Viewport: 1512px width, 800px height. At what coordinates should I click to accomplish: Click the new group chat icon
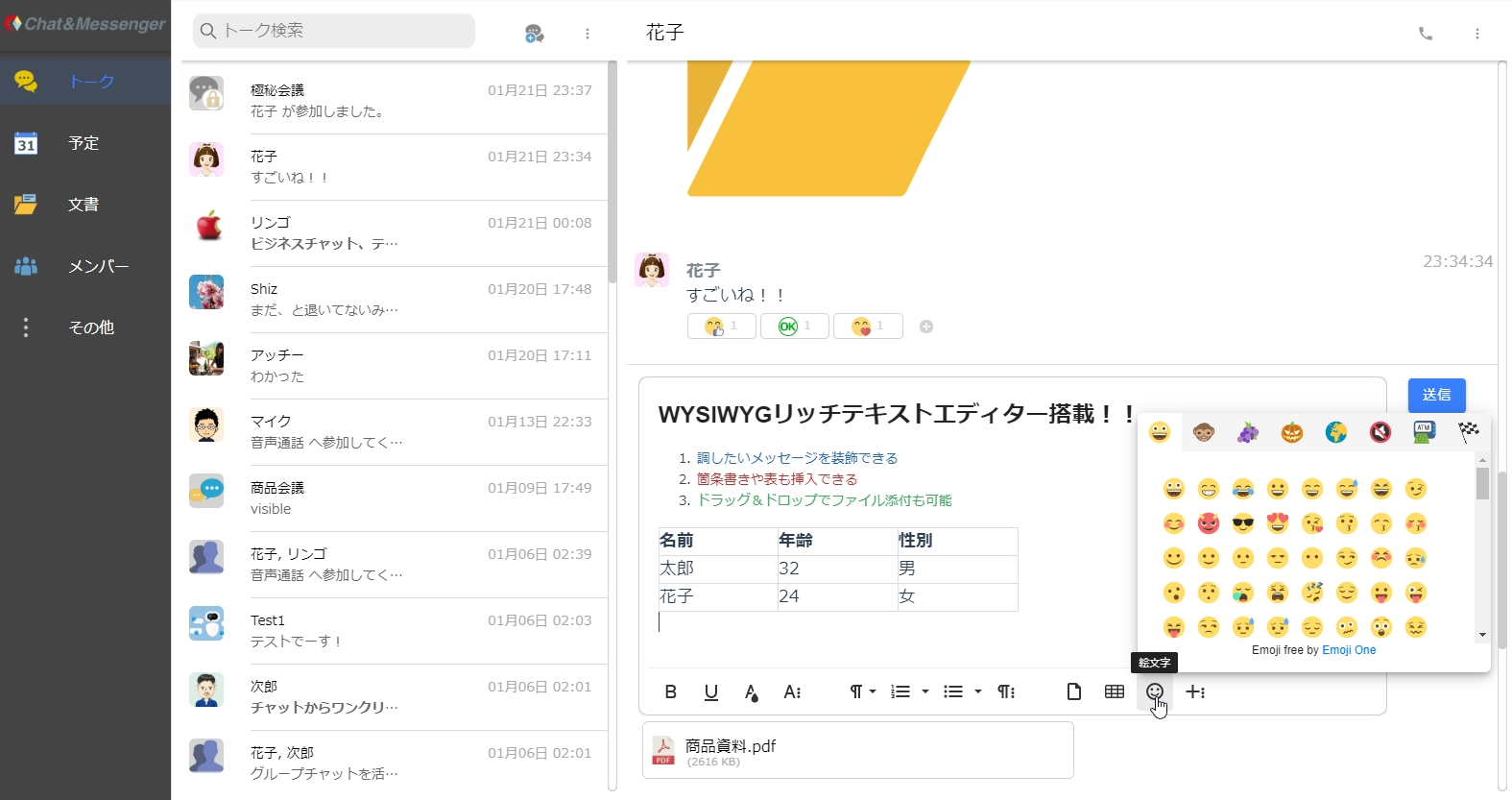point(535,34)
